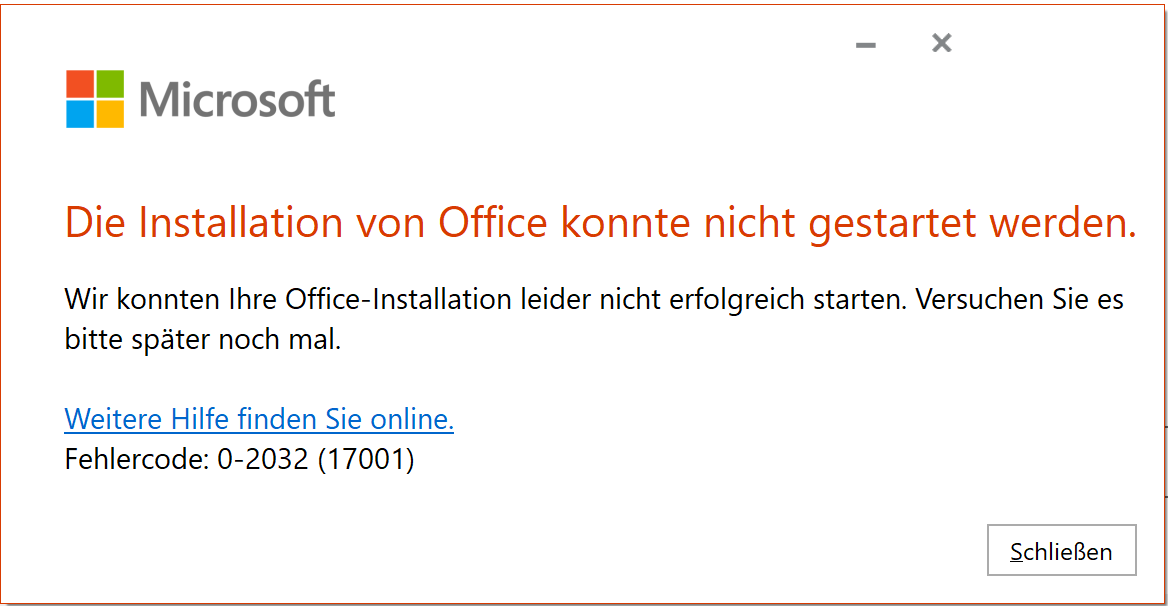Open the 'Weitere Hilfe finden Sie online' link
1168x606 pixels.
point(259,419)
